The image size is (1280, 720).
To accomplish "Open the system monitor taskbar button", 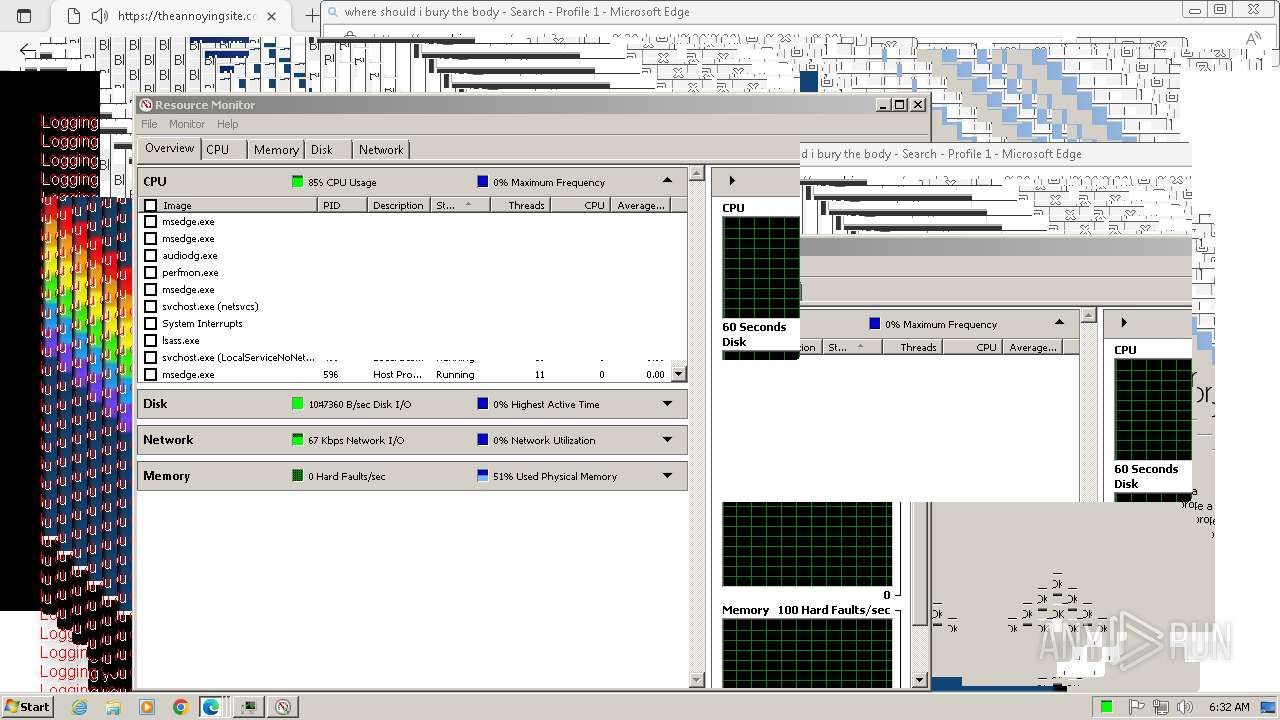I will click(248, 707).
